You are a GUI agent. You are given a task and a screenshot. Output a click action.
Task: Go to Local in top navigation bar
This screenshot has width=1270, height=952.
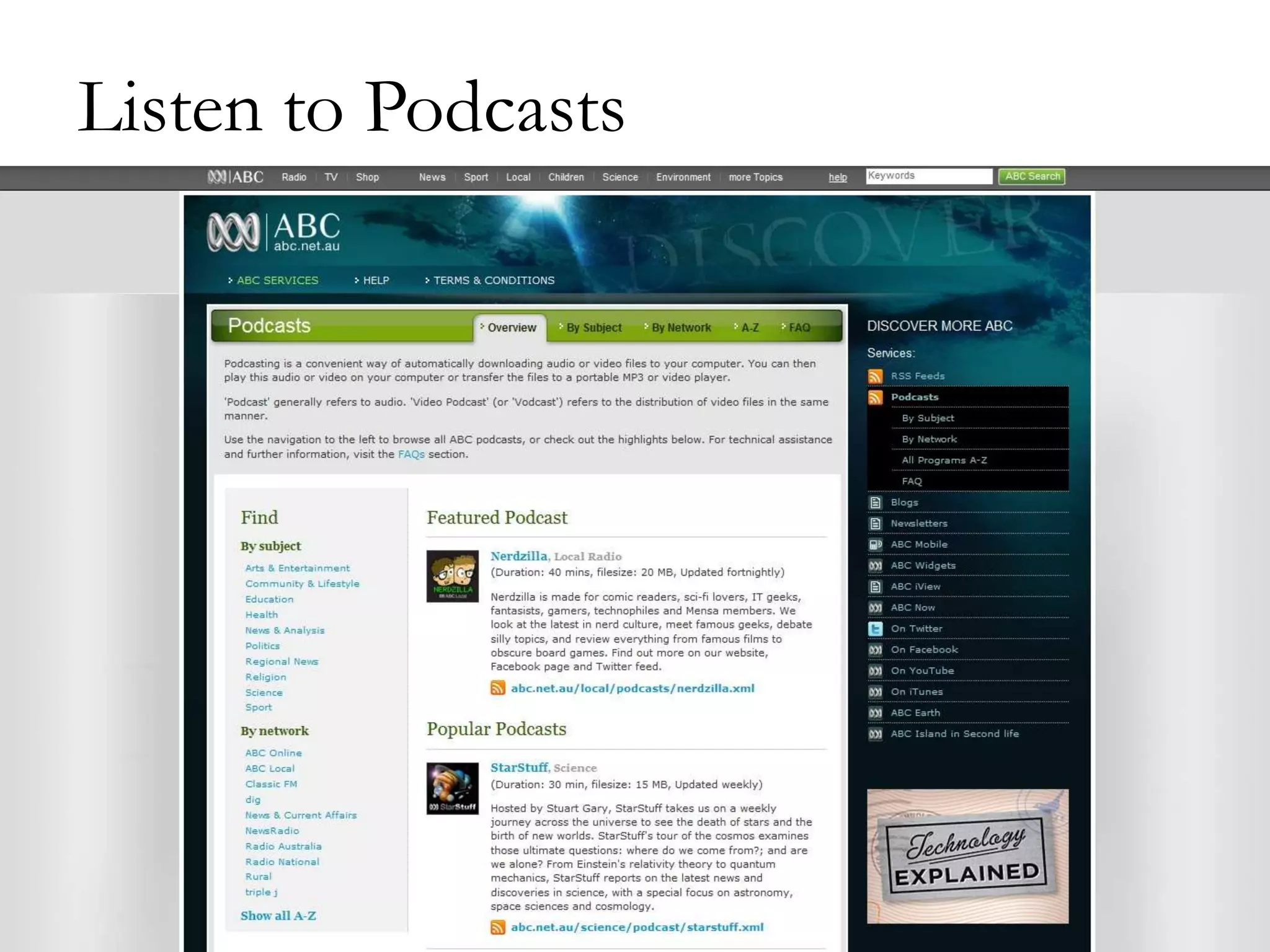[518, 177]
